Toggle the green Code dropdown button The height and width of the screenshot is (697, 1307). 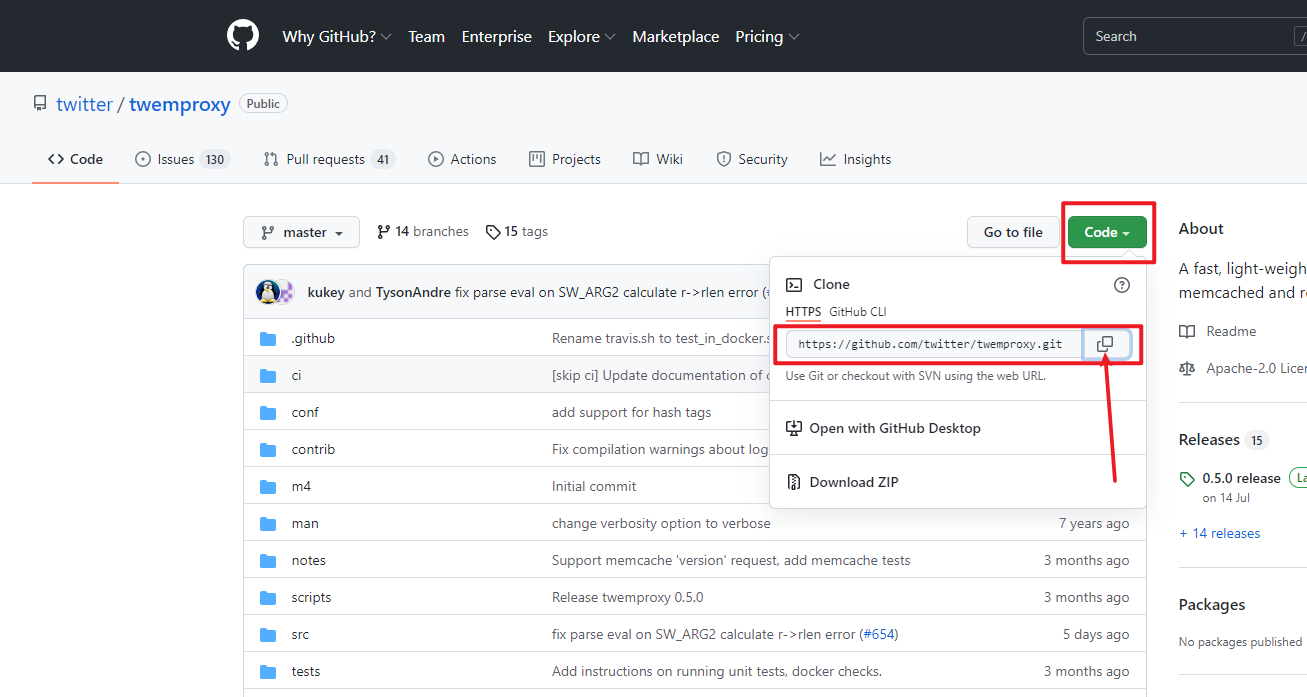(x=1107, y=232)
